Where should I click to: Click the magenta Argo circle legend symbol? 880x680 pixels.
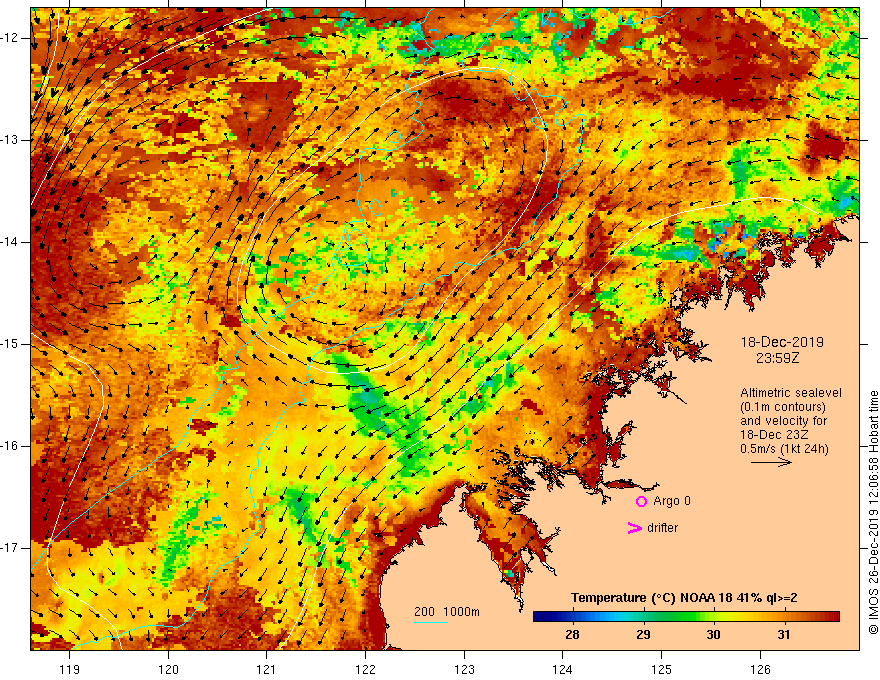641,501
